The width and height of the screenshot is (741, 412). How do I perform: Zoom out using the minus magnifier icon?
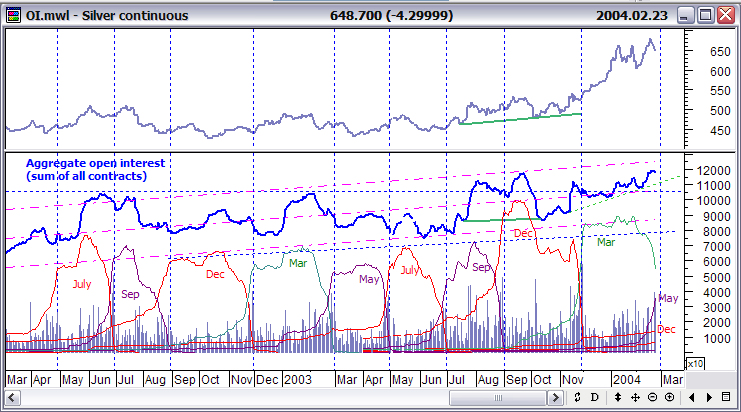[652, 398]
